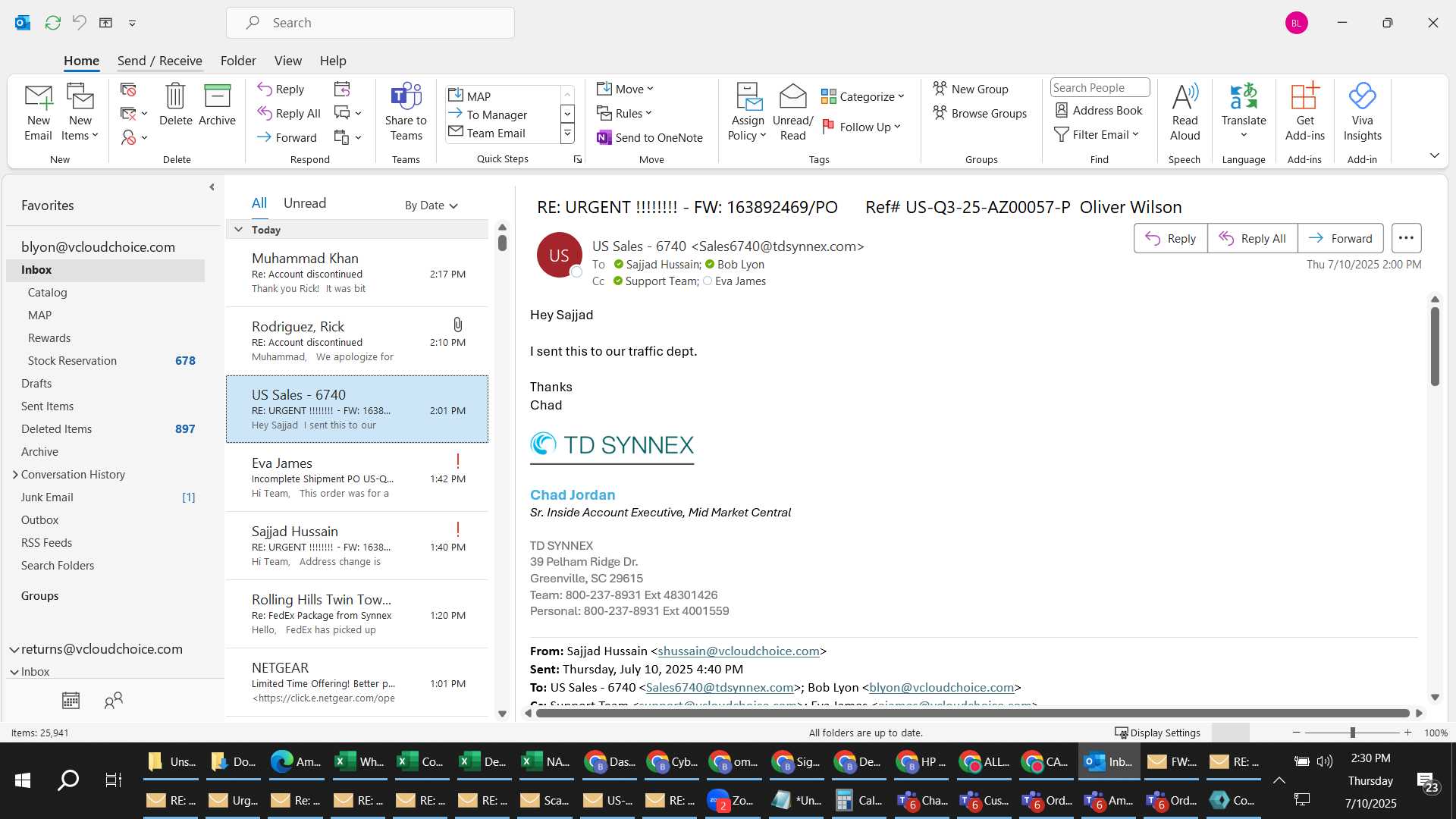Click the Search box at top
Screen dimensions: 1456x819
[370, 23]
